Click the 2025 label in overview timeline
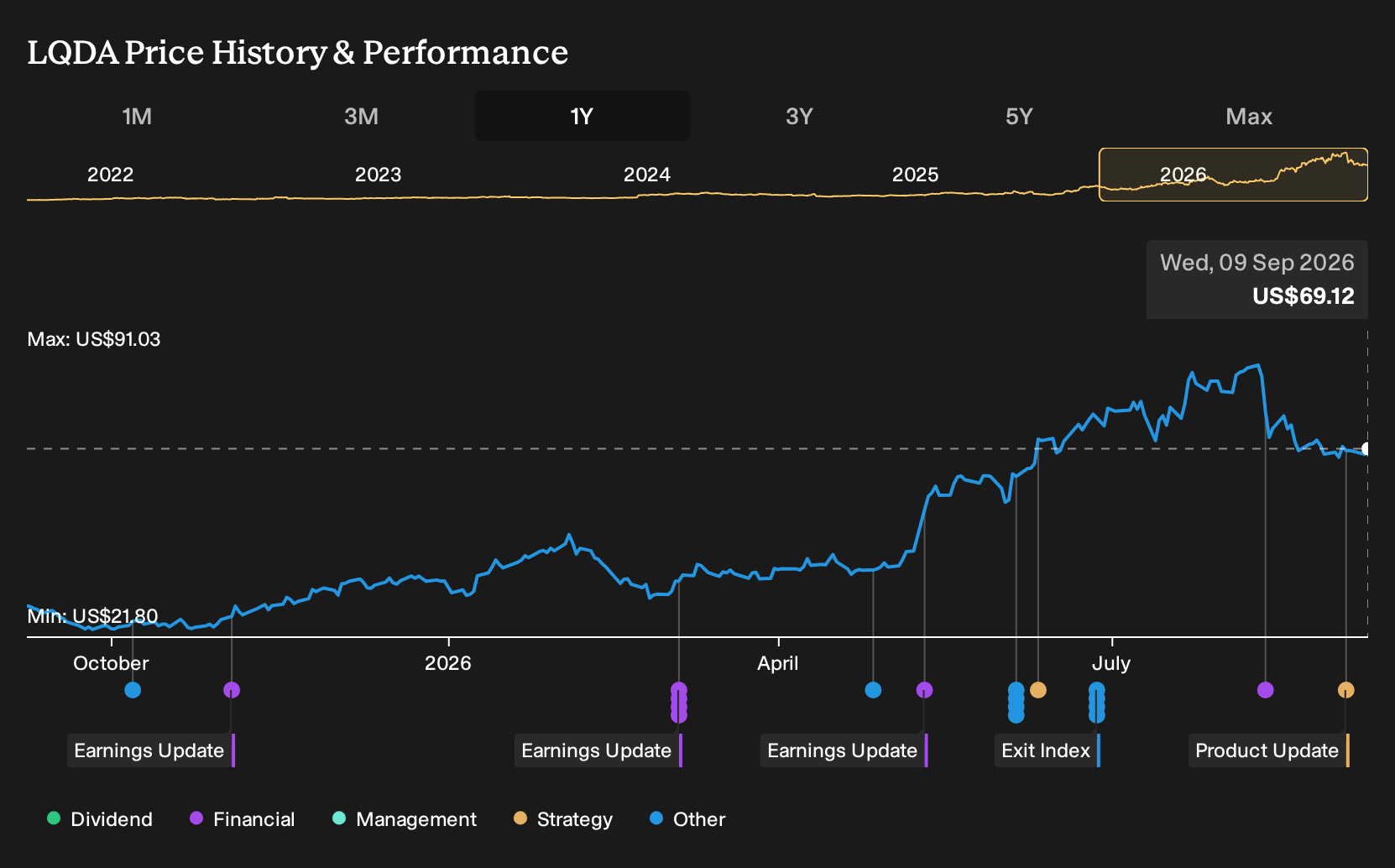1395x868 pixels. click(915, 175)
